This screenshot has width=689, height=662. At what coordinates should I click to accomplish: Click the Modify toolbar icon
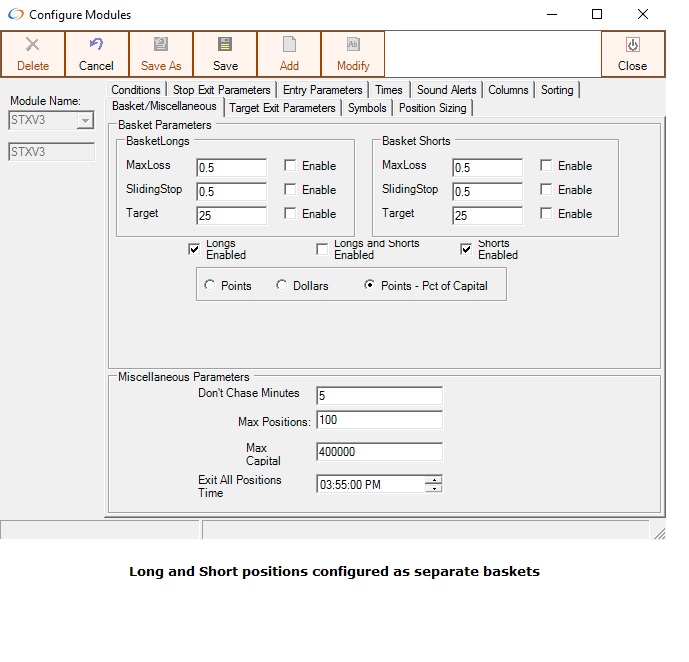pos(353,45)
